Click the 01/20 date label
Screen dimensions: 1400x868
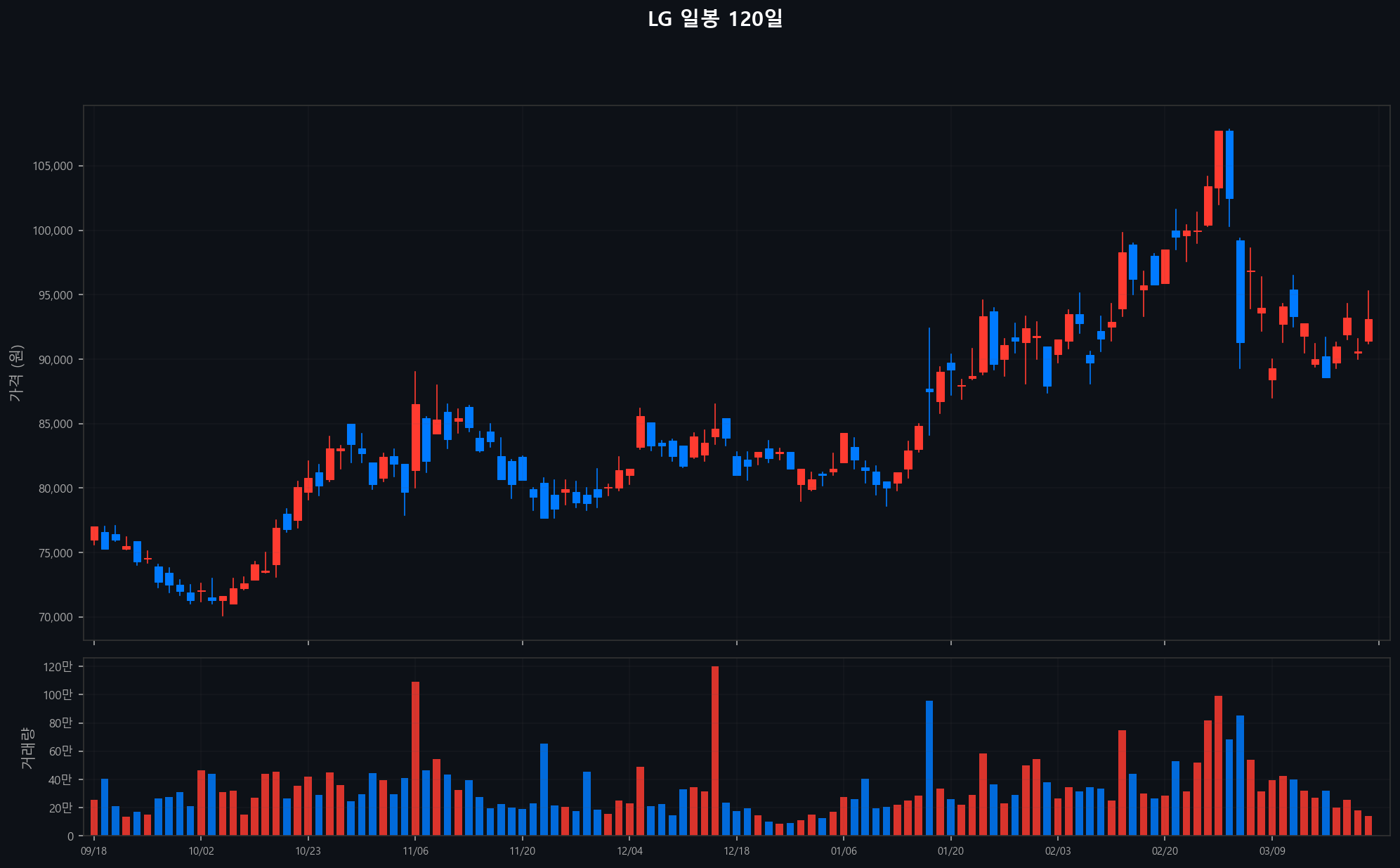point(950,851)
